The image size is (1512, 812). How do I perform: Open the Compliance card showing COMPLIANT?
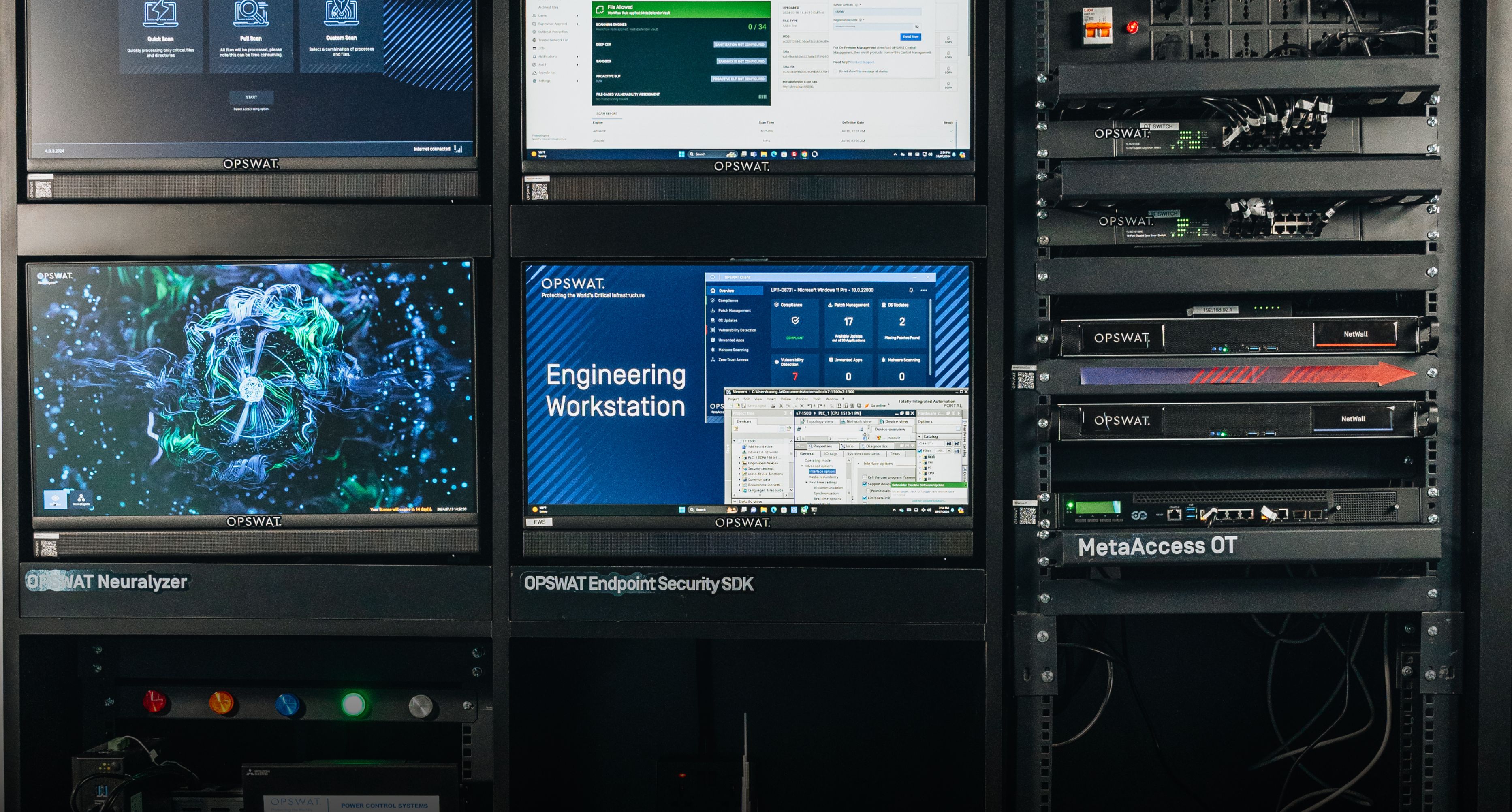click(795, 323)
